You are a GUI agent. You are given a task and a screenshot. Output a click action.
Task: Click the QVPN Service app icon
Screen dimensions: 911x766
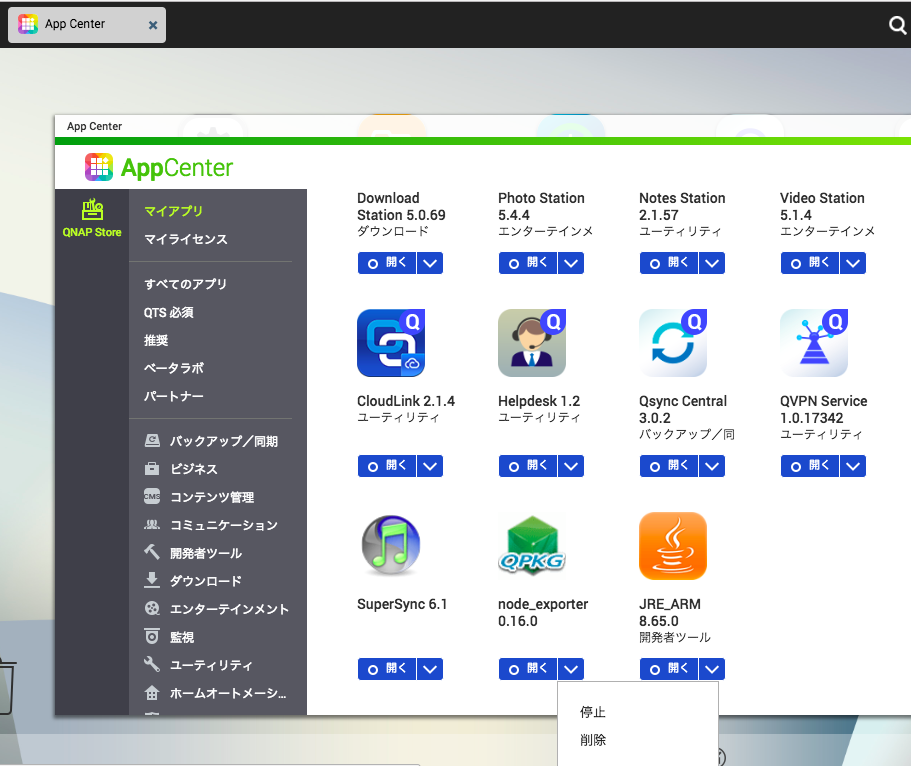tap(814, 343)
